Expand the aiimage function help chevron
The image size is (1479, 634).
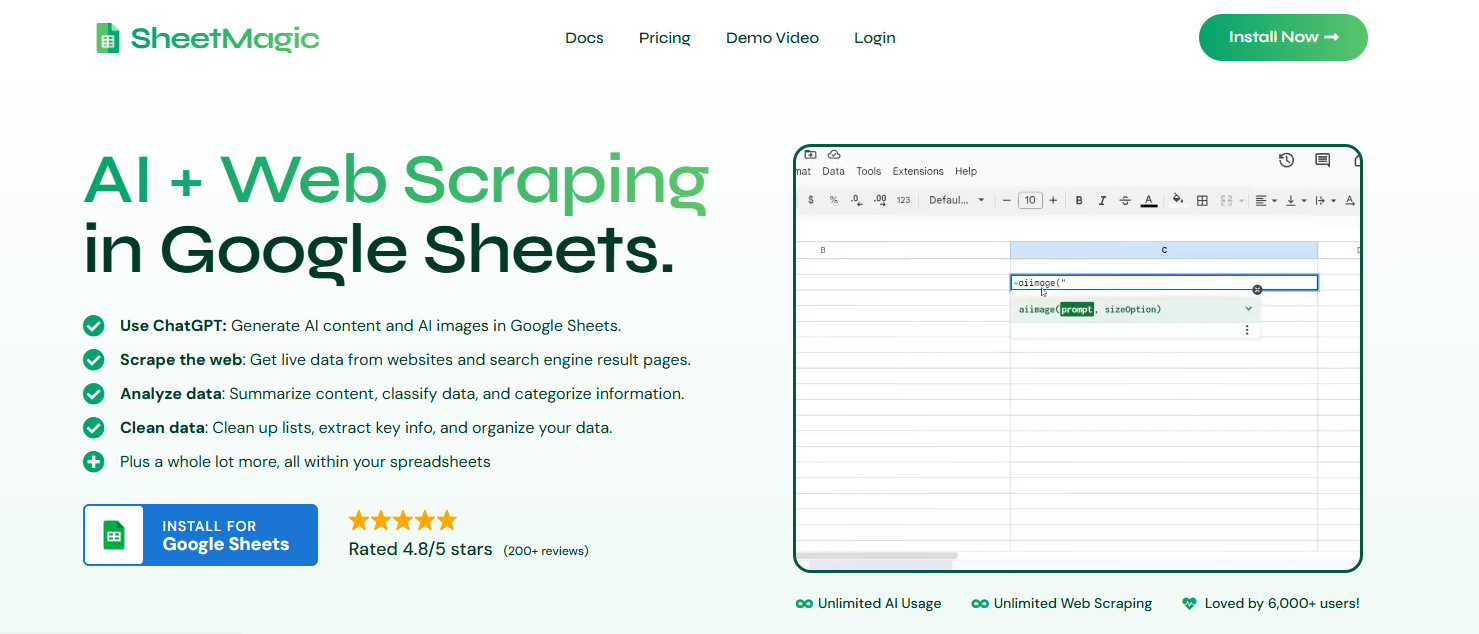click(1248, 309)
